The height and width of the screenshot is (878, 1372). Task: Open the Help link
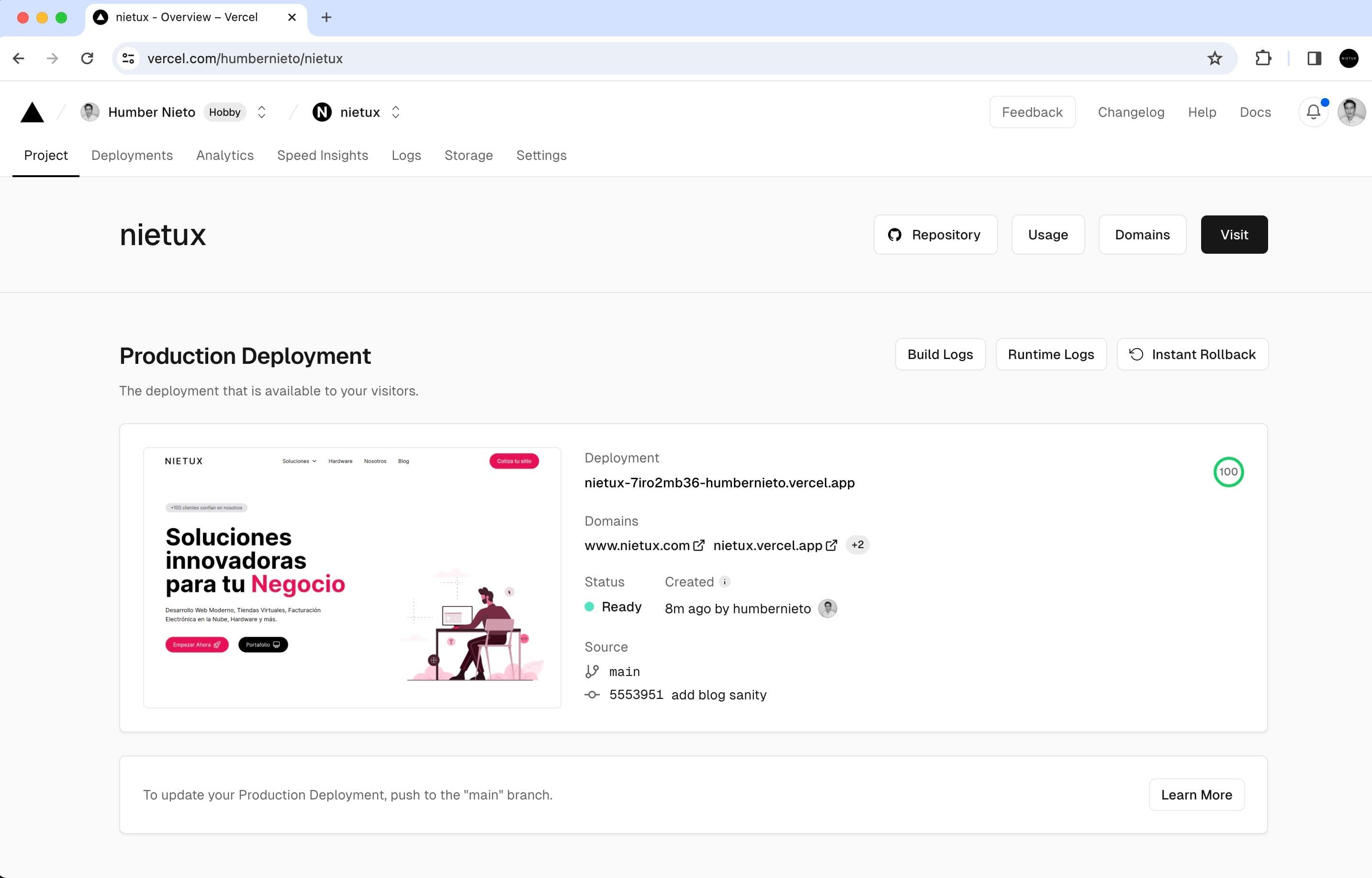[x=1202, y=113]
